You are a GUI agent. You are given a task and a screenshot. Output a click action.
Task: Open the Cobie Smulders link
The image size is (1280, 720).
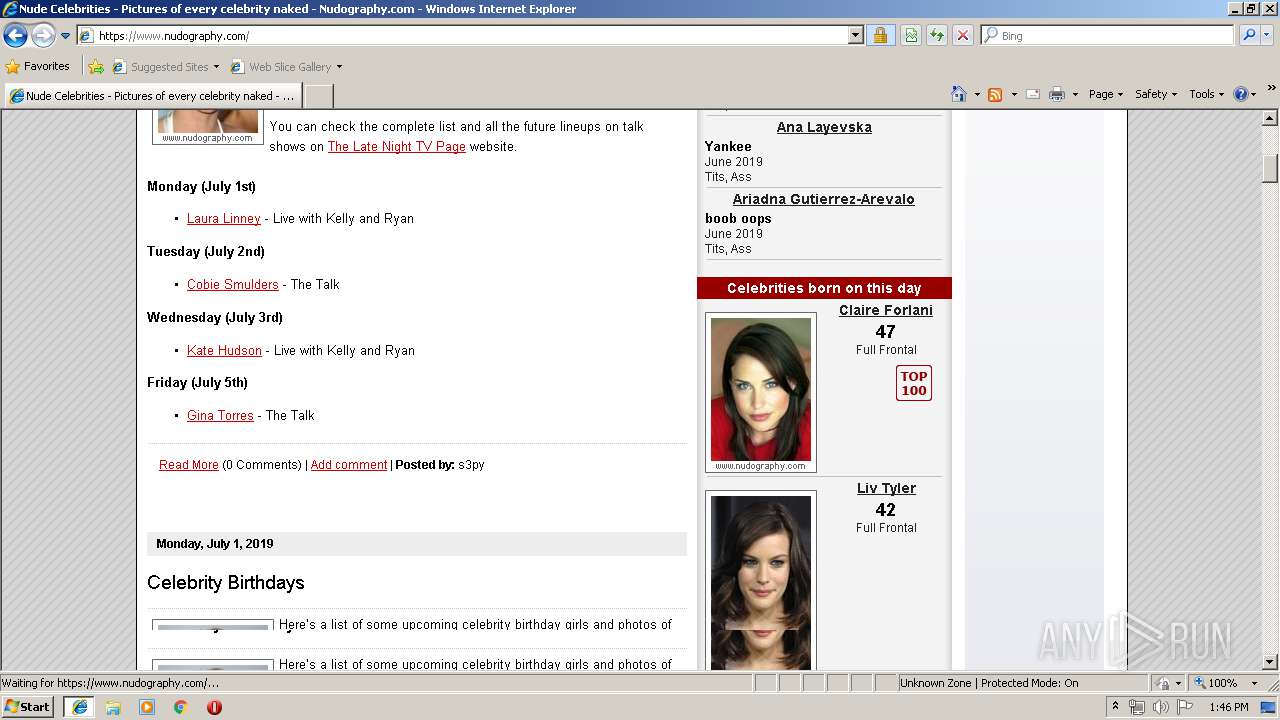(232, 284)
